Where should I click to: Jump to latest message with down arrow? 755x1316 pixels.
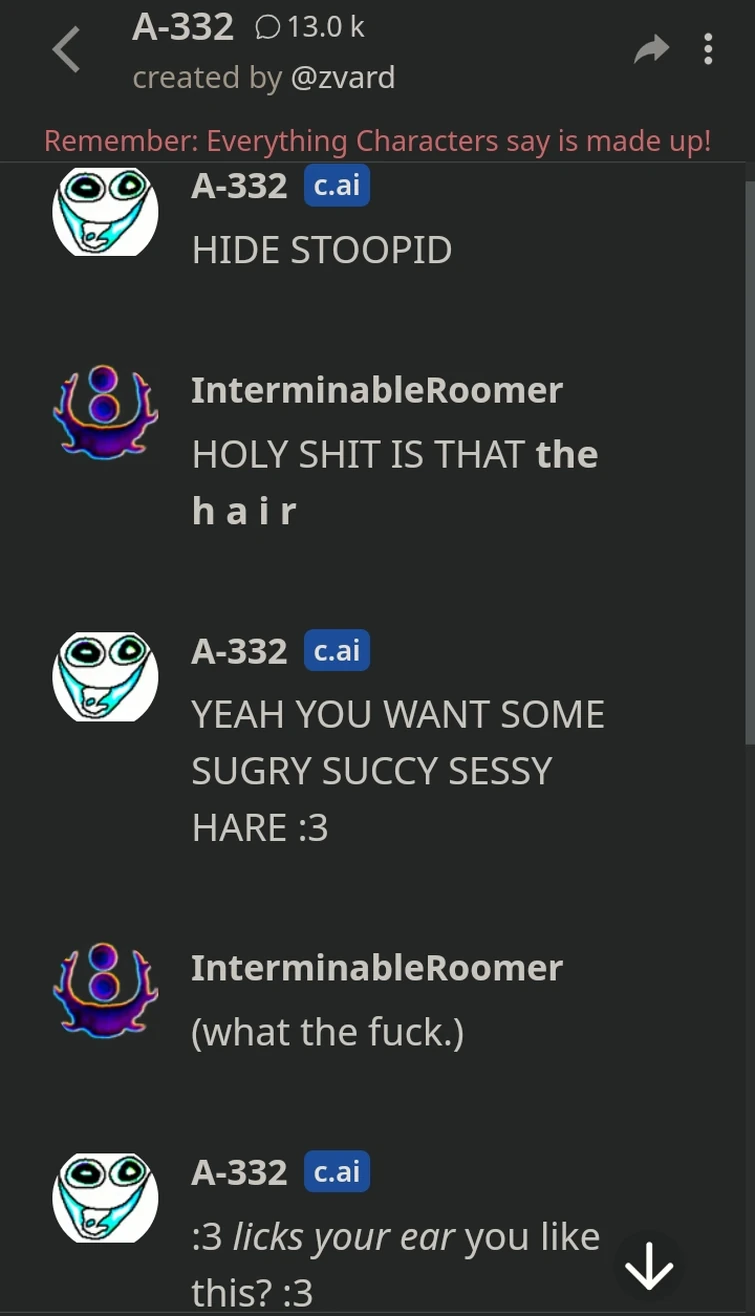[x=649, y=1267]
